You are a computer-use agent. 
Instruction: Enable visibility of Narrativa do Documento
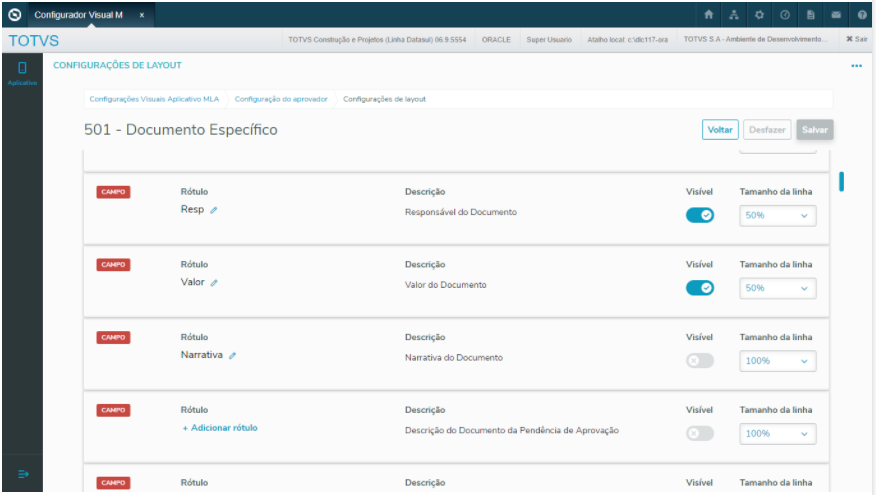pyautogui.click(x=700, y=360)
